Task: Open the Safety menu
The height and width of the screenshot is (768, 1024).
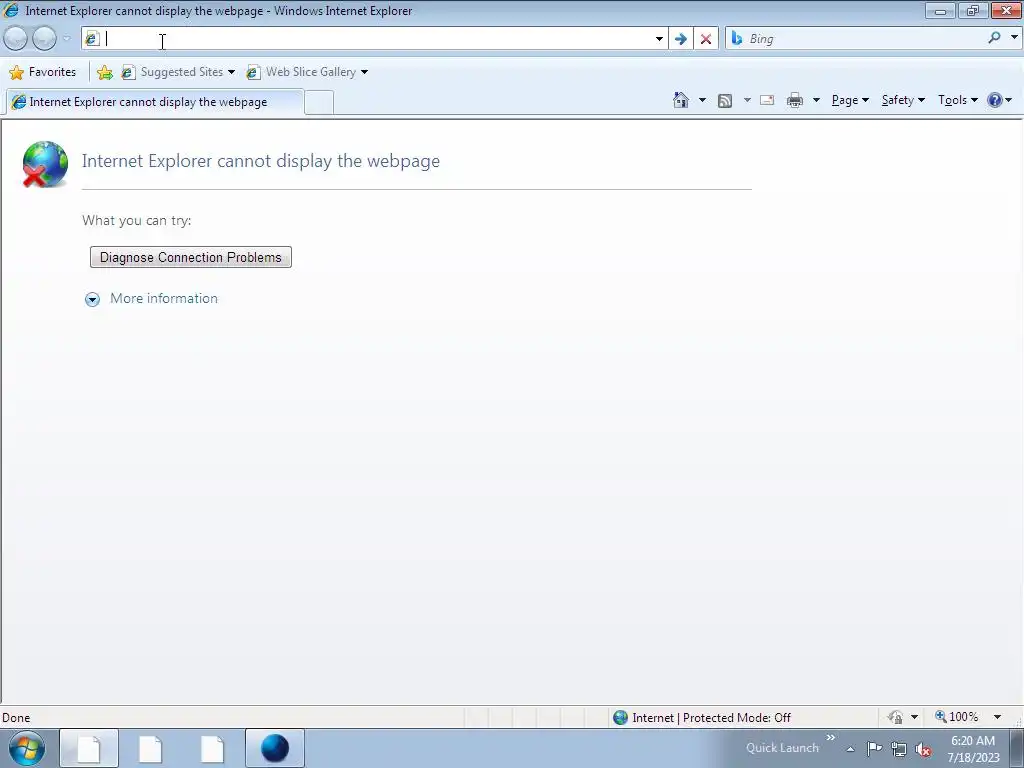Action: pos(903,100)
